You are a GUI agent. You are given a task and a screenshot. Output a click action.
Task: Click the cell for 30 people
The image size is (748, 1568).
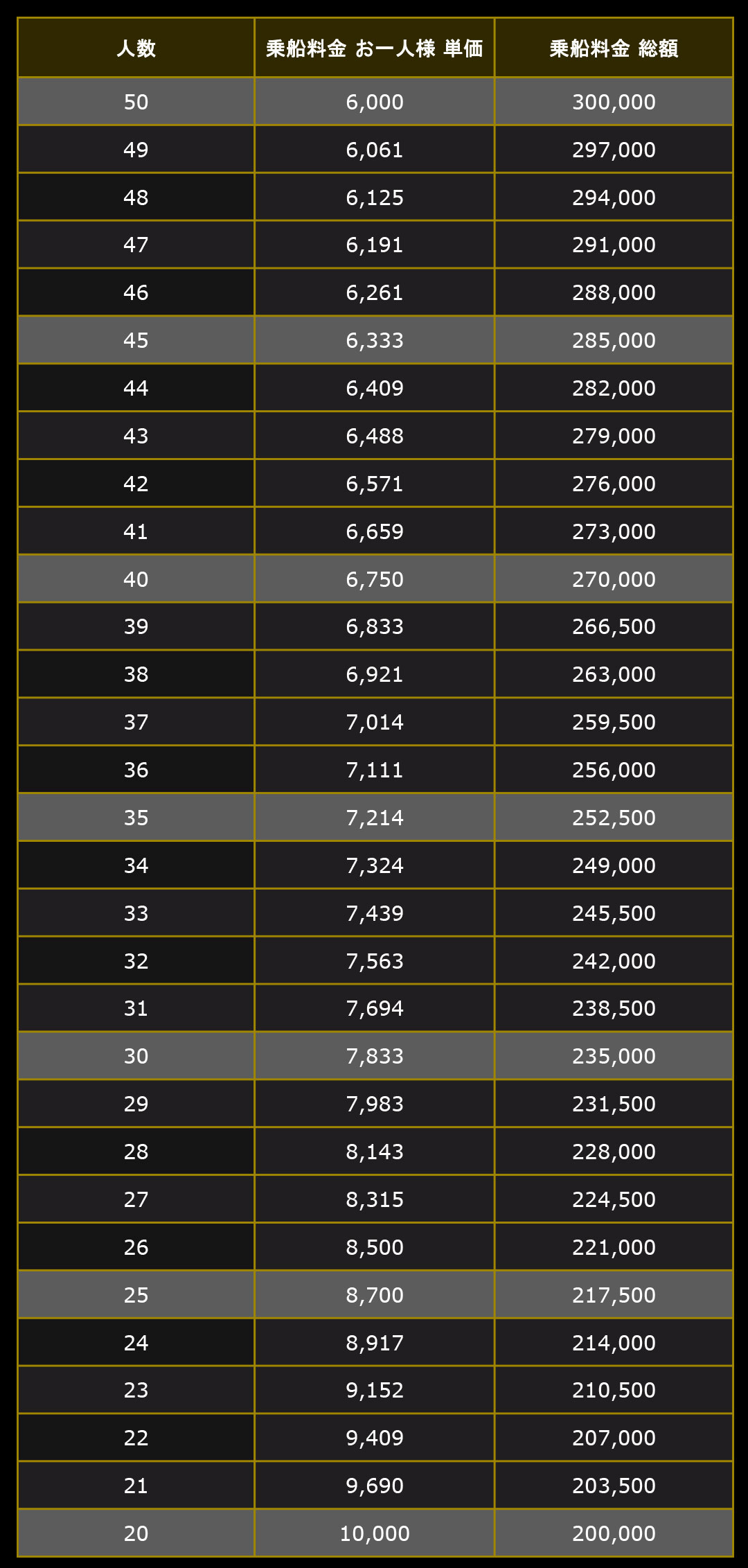[136, 1056]
